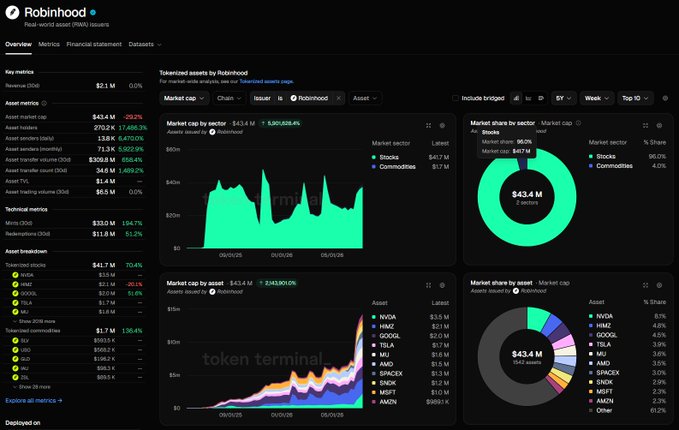
Task: Open the Top 10 dropdown
Action: tap(635, 98)
